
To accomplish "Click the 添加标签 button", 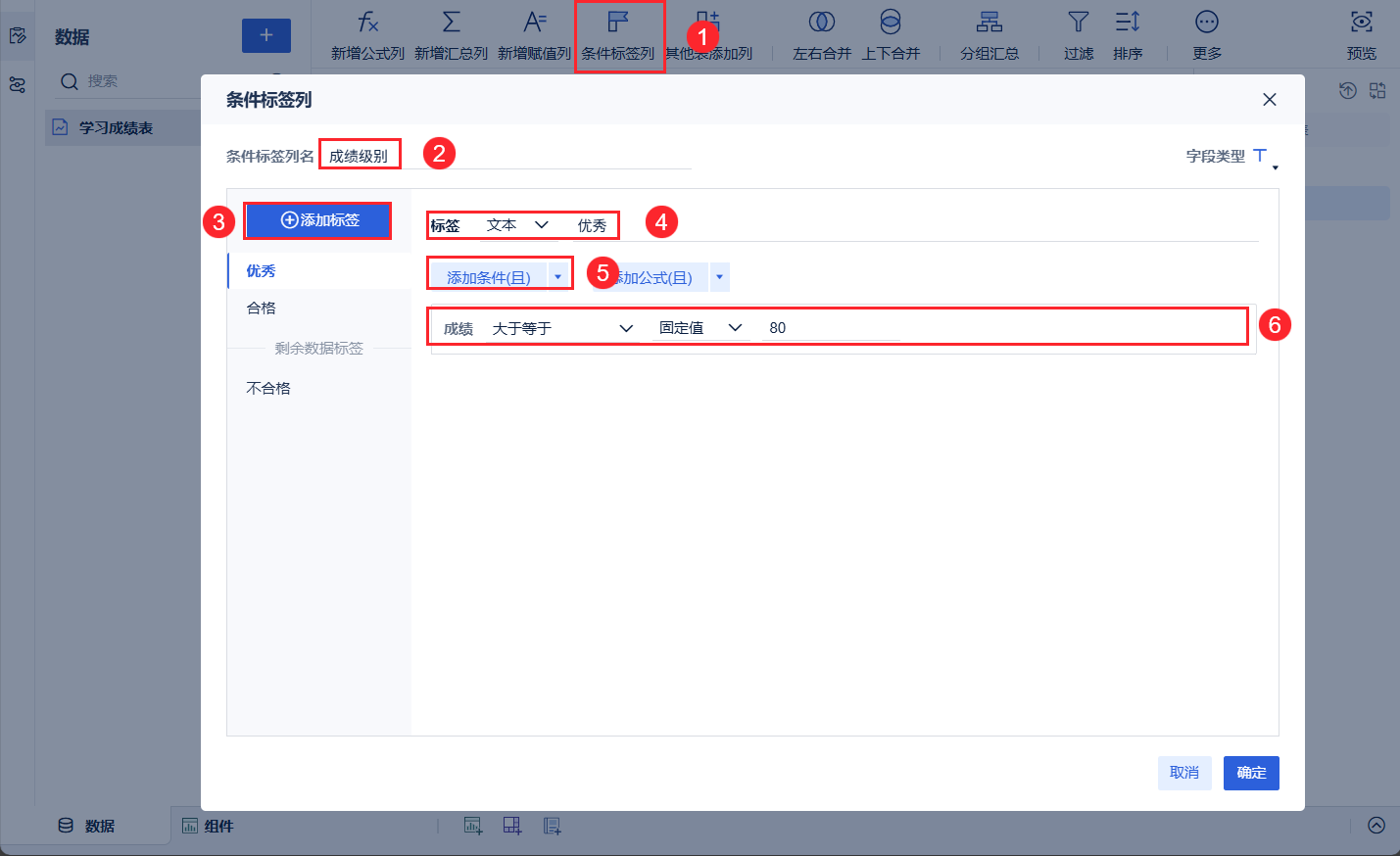I will point(318,220).
